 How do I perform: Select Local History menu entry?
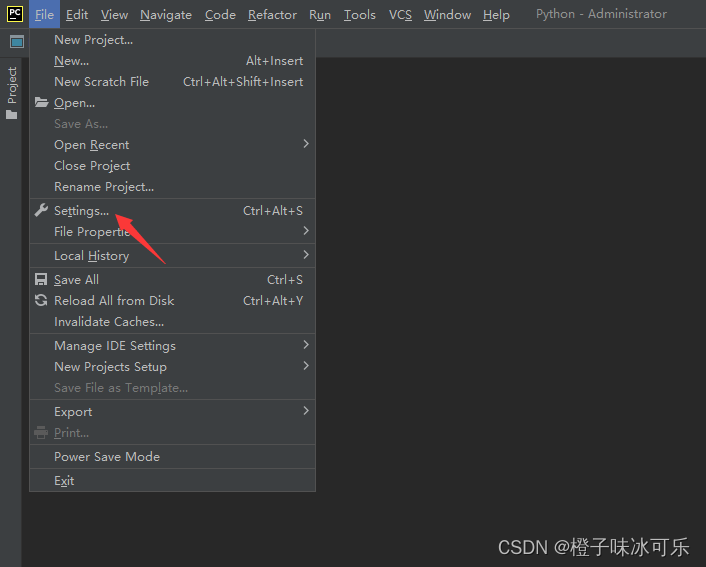(x=172, y=255)
